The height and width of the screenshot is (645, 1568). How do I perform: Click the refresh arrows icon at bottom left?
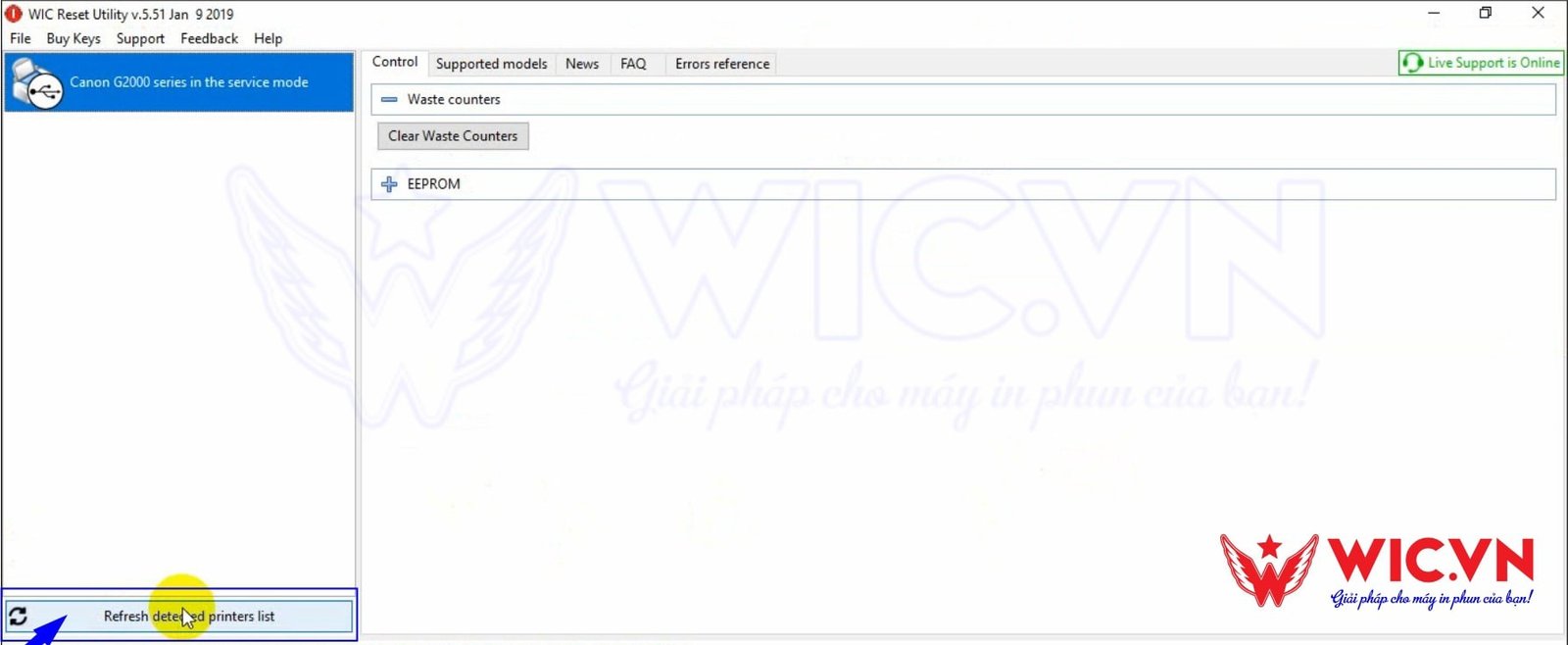pos(18,617)
